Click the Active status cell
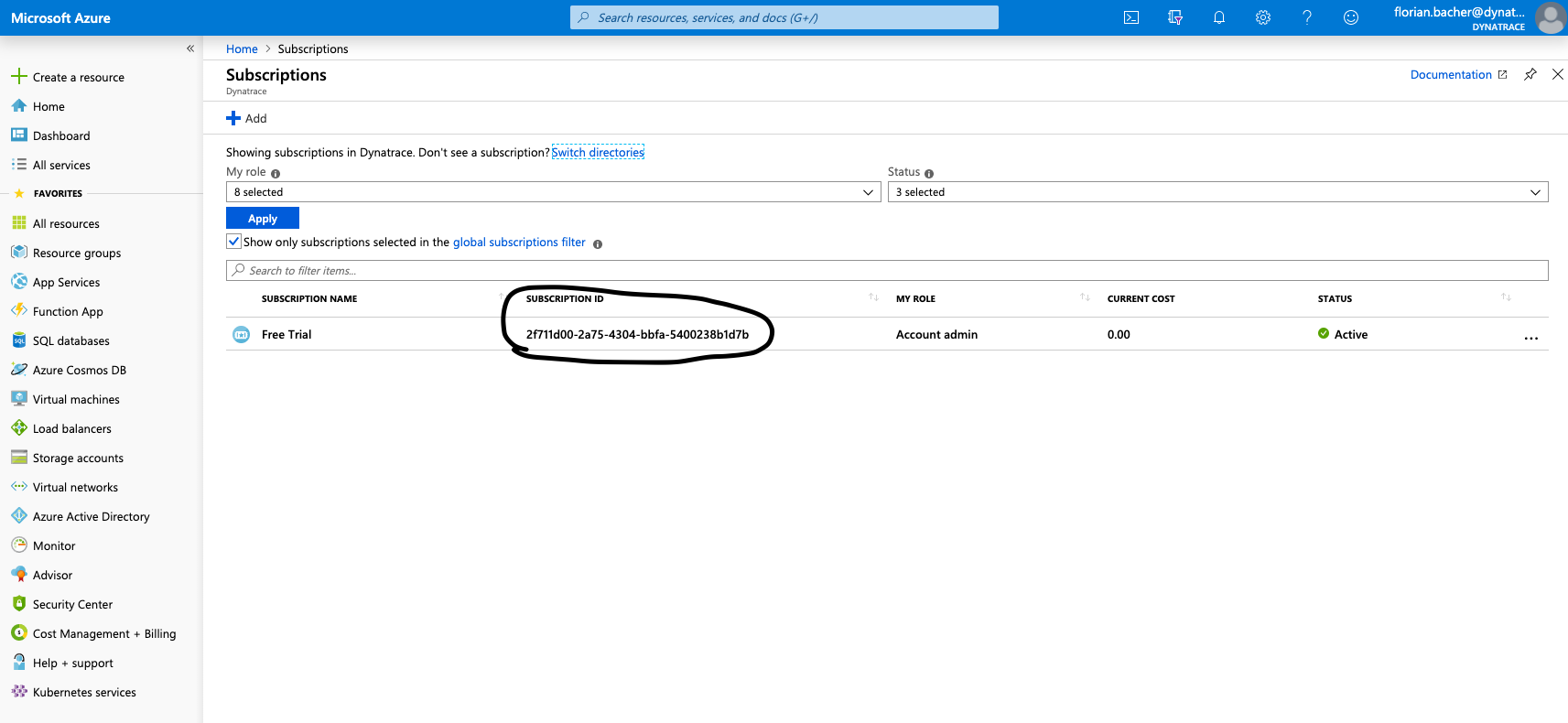This screenshot has height=723, width=1568. [x=1343, y=334]
